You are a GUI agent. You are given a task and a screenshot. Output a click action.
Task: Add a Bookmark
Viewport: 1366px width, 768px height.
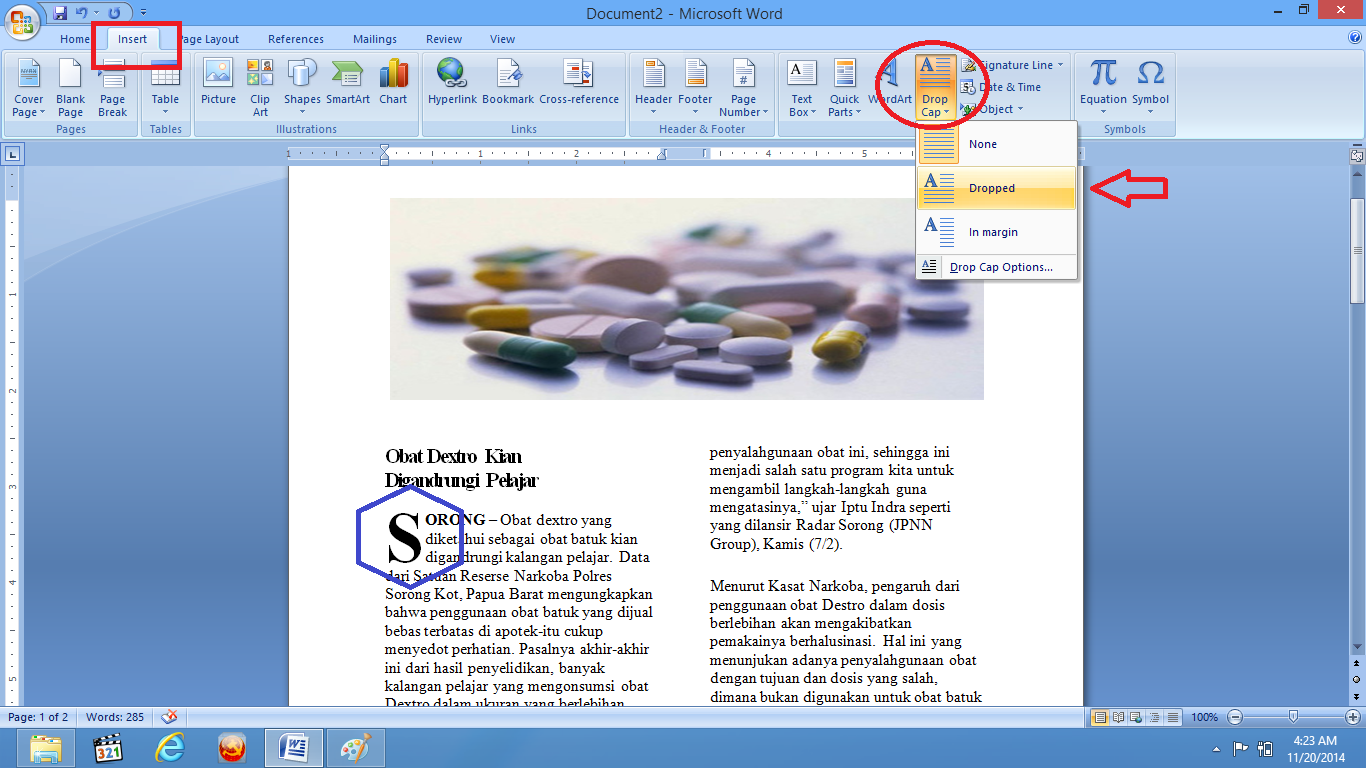click(x=509, y=85)
